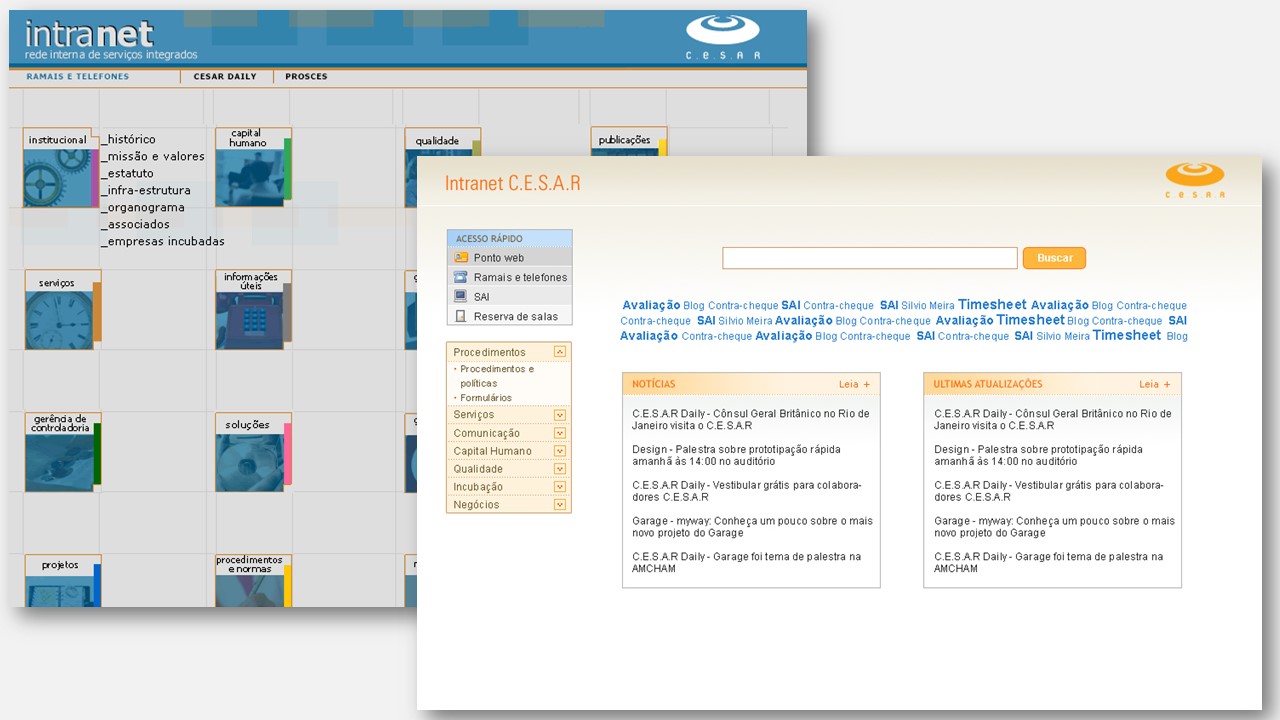Click the Incubação section label in sidebar
1280x720 pixels.
(x=478, y=487)
